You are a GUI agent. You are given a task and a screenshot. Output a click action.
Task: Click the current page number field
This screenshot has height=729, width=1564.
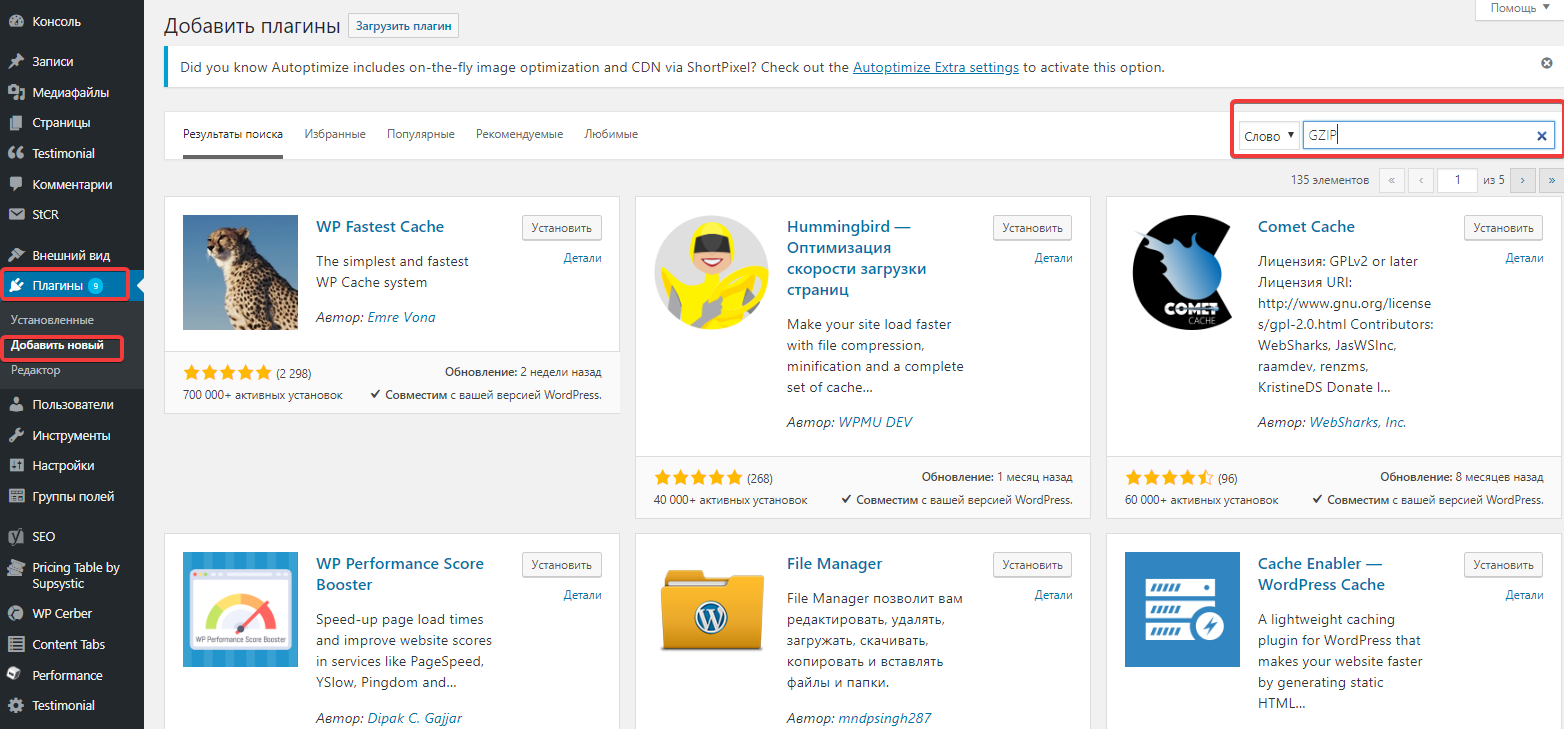[x=1457, y=180]
